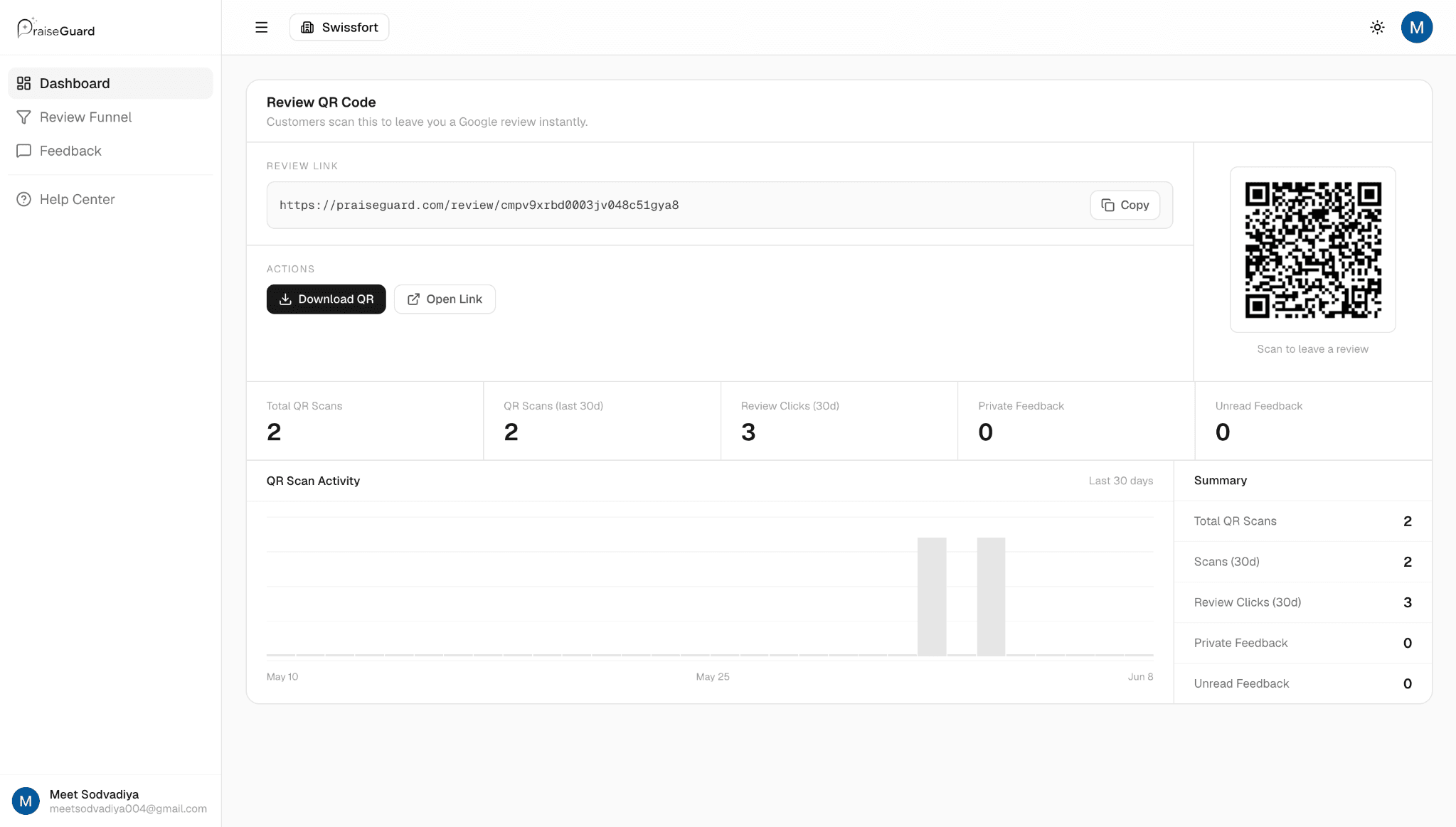Select the review link URL field

pos(719,205)
